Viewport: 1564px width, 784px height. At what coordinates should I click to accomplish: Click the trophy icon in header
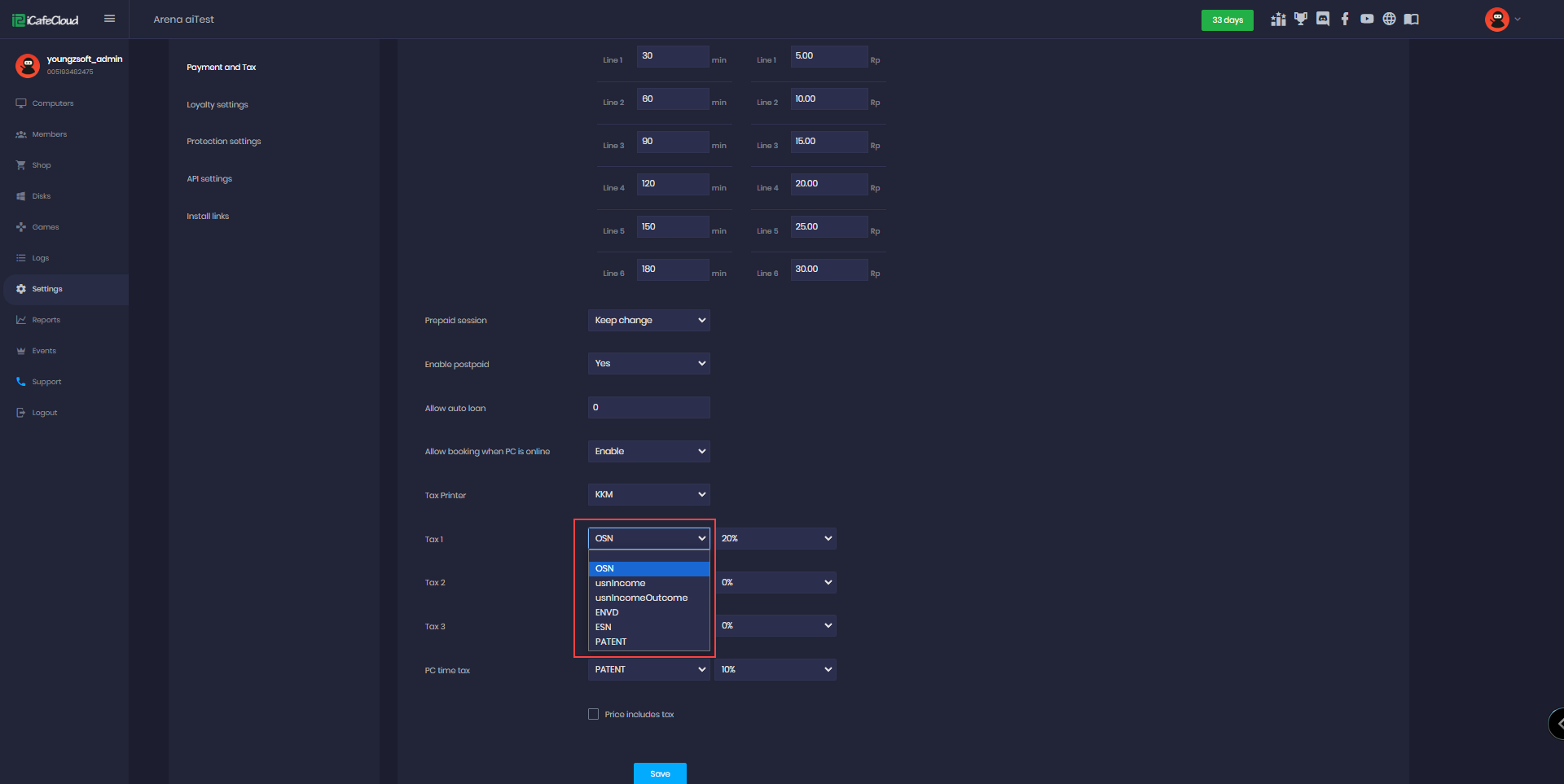point(1301,20)
